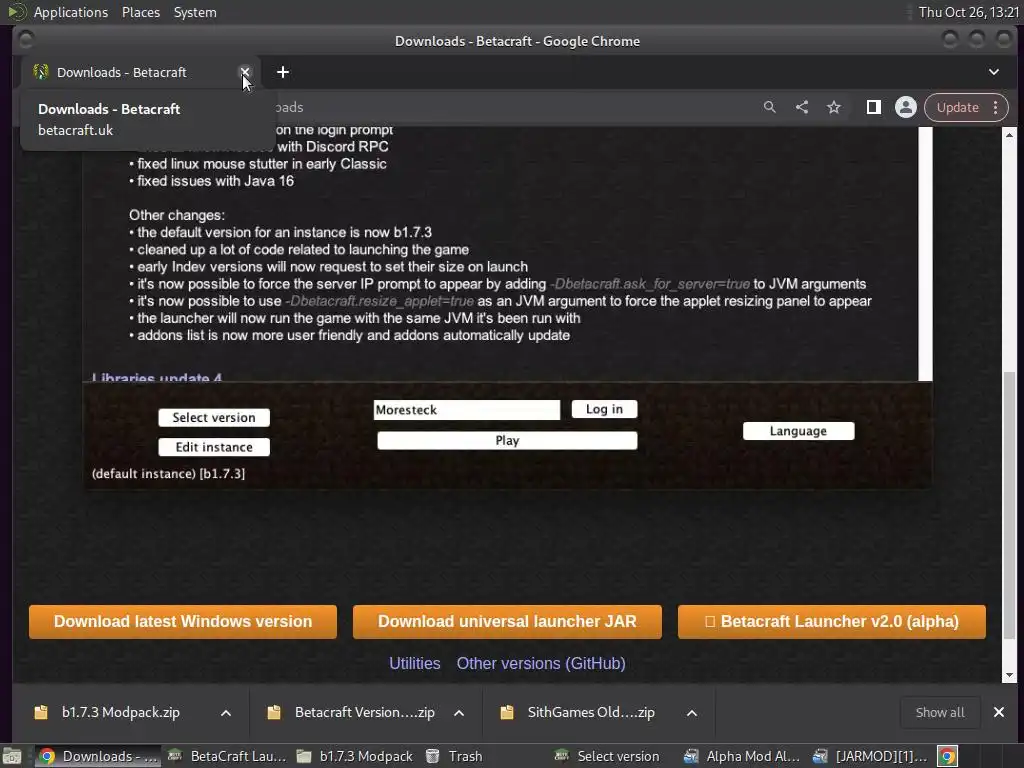The height and width of the screenshot is (768, 1024).
Task: Click the page scrollbar down arrow
Action: click(x=1010, y=675)
